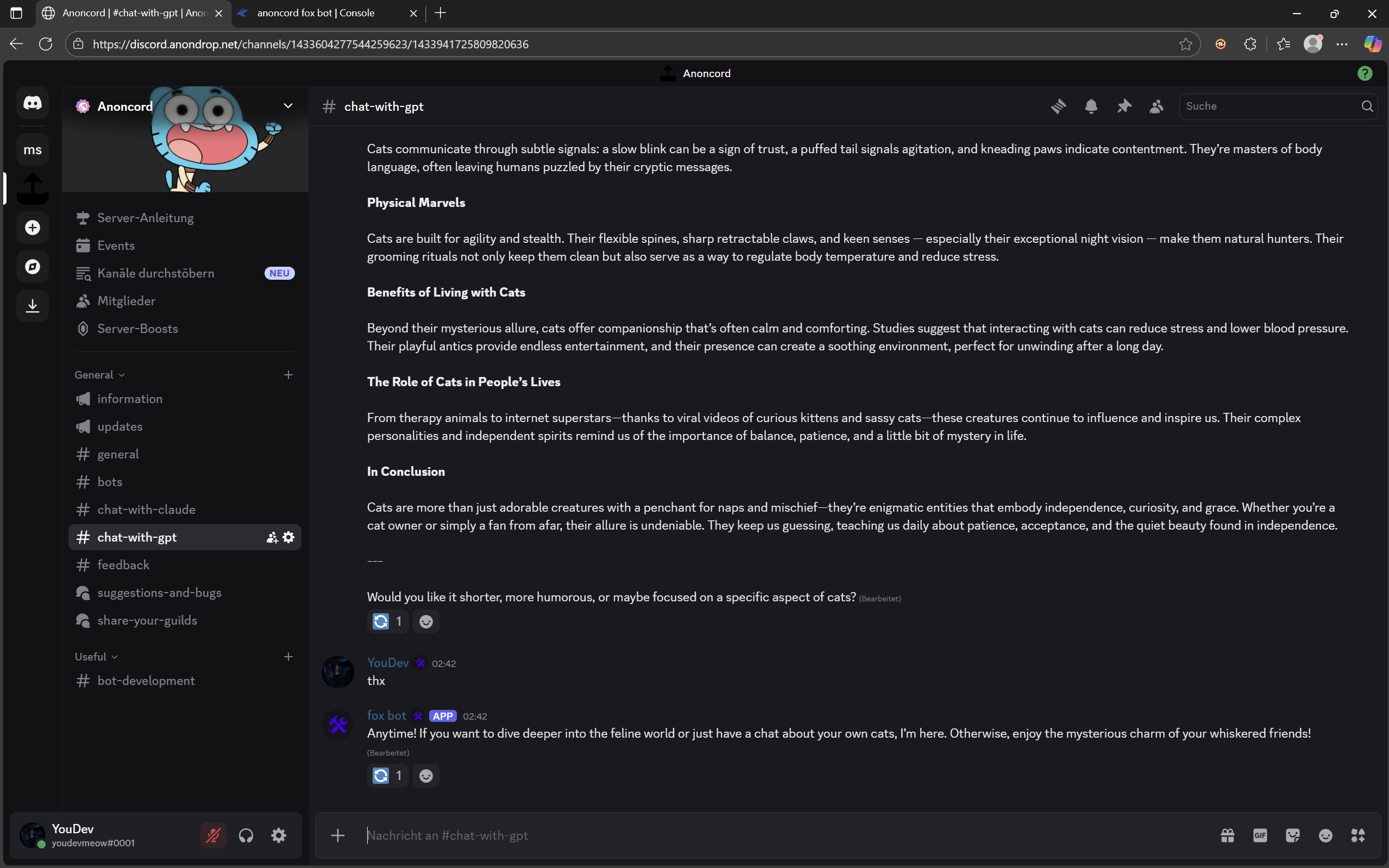Expand the Anoncord server dropdown
This screenshot has width=1389, height=868.
pos(287,105)
